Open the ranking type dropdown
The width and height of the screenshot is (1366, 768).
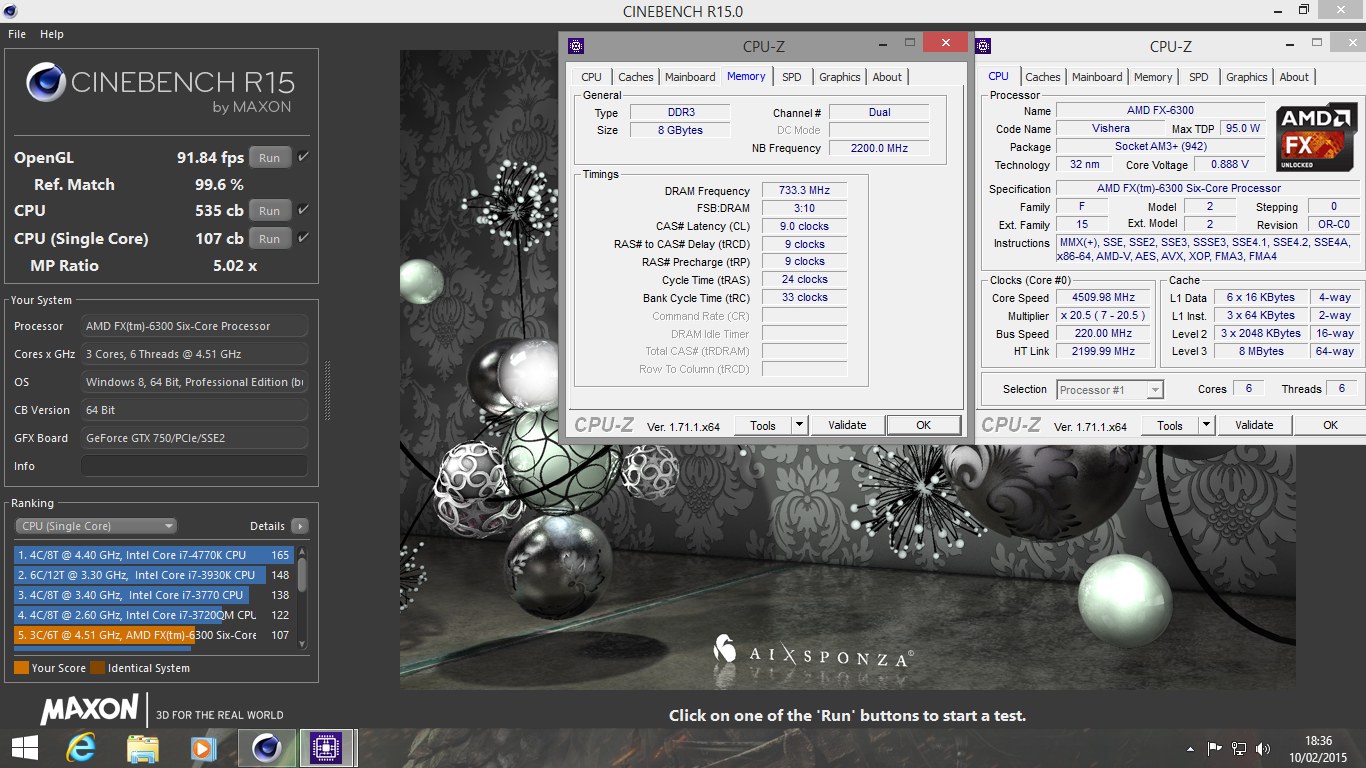(95, 526)
